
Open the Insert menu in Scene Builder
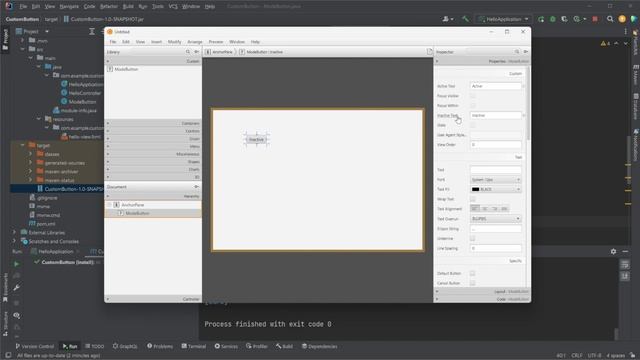156,42
